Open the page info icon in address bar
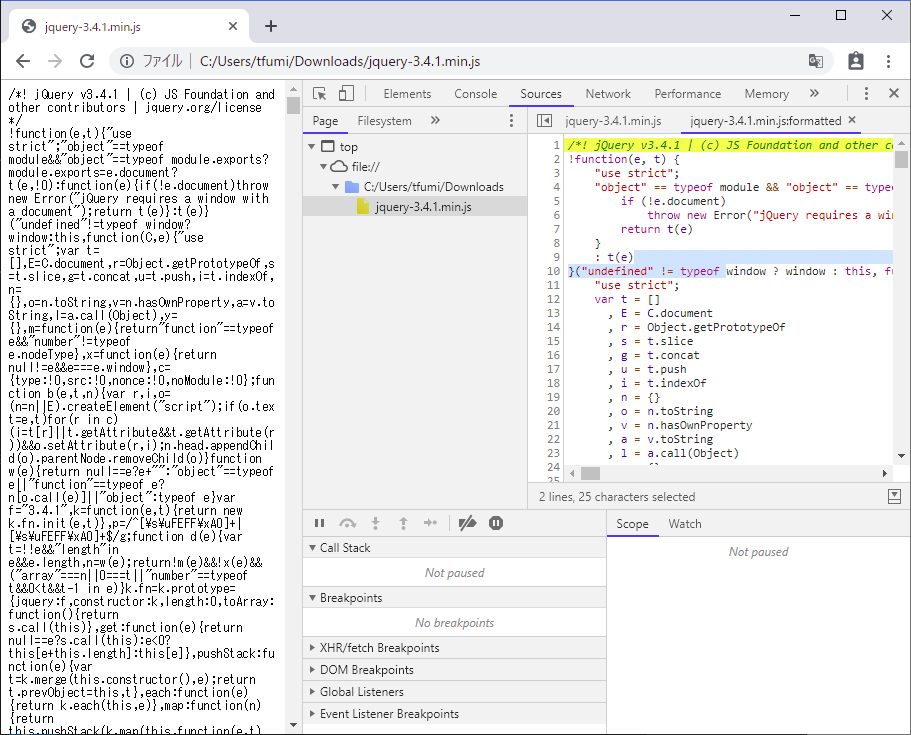Screen dimensions: 911x735 tap(127, 61)
